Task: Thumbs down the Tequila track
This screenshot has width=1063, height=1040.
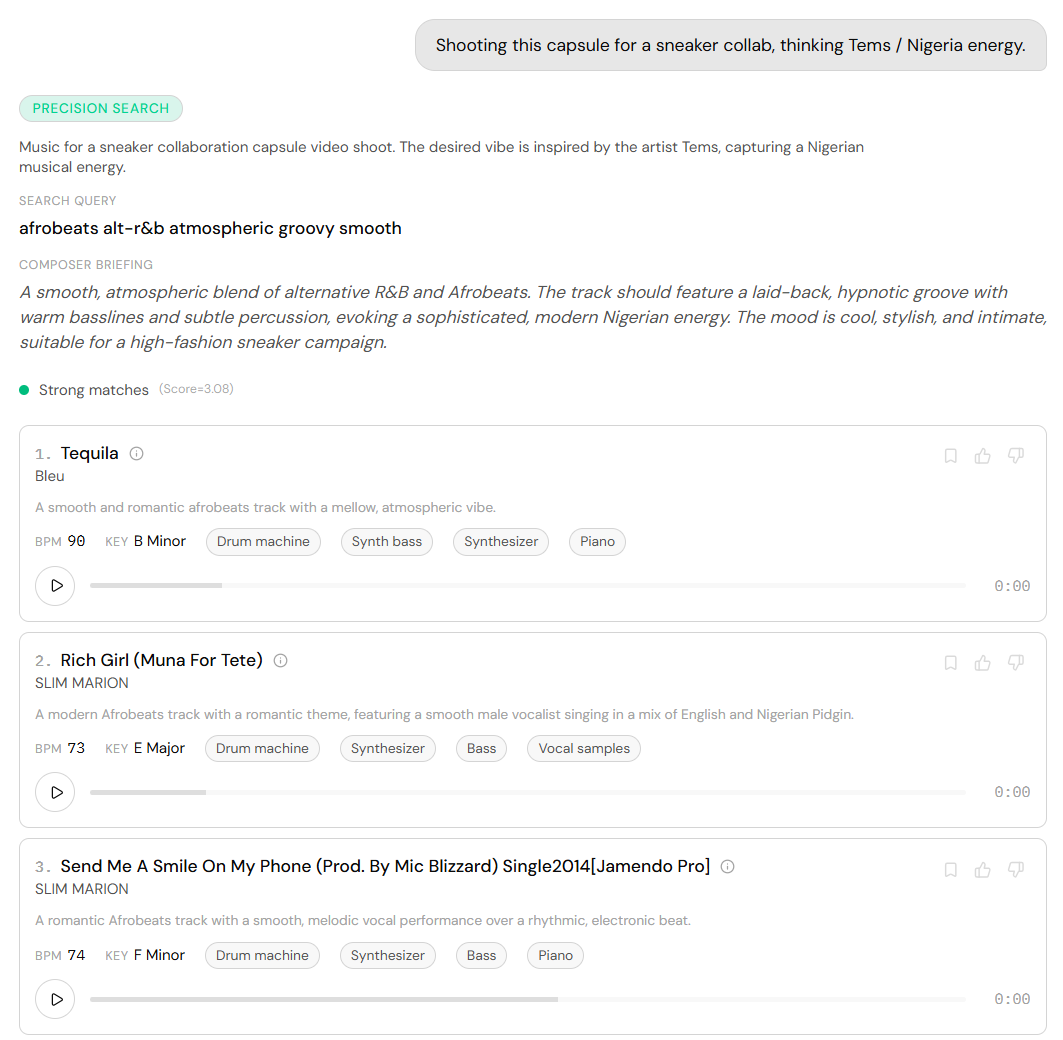Action: (1015, 456)
